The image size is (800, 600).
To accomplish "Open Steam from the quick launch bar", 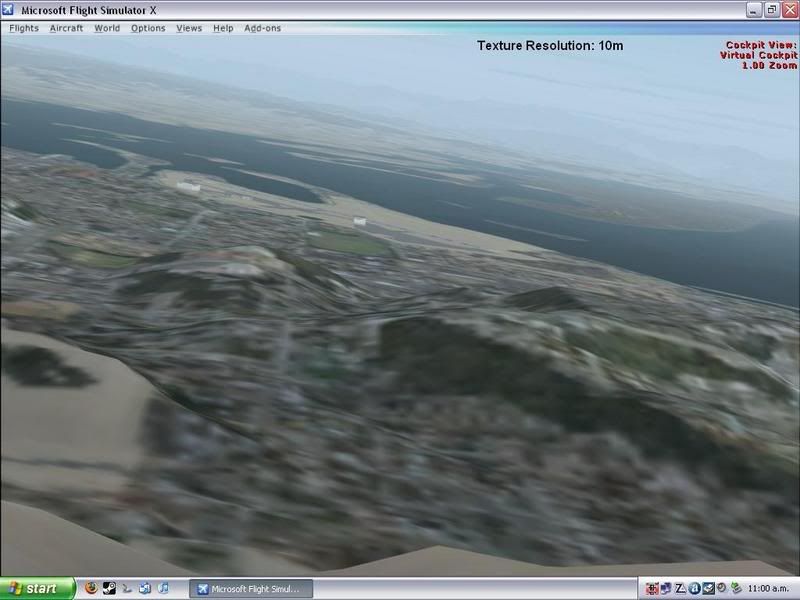I will tap(108, 589).
